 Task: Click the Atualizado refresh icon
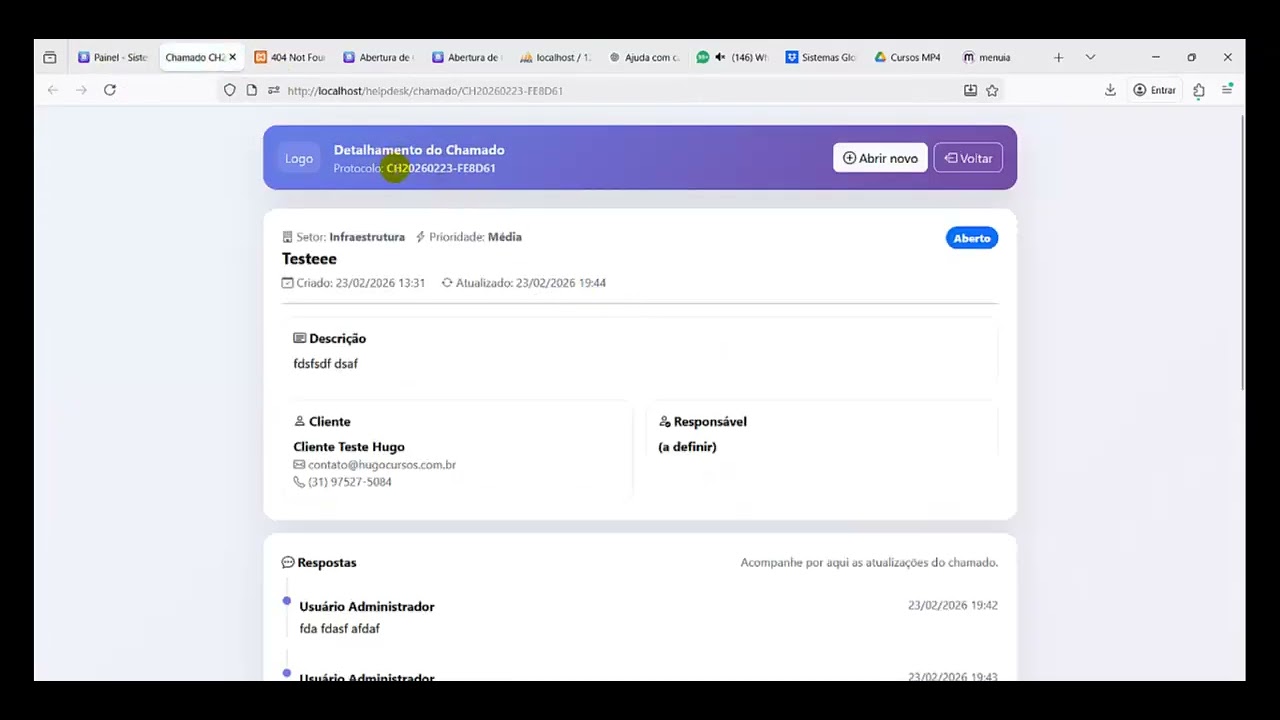[447, 283]
